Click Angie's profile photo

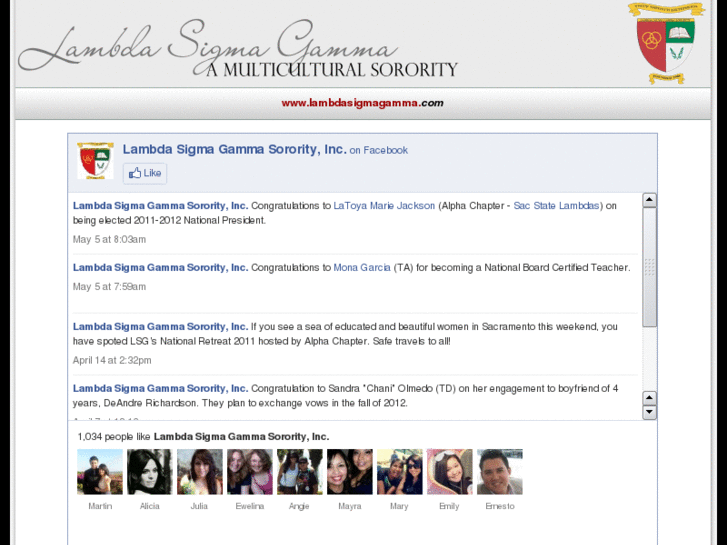click(x=300, y=472)
